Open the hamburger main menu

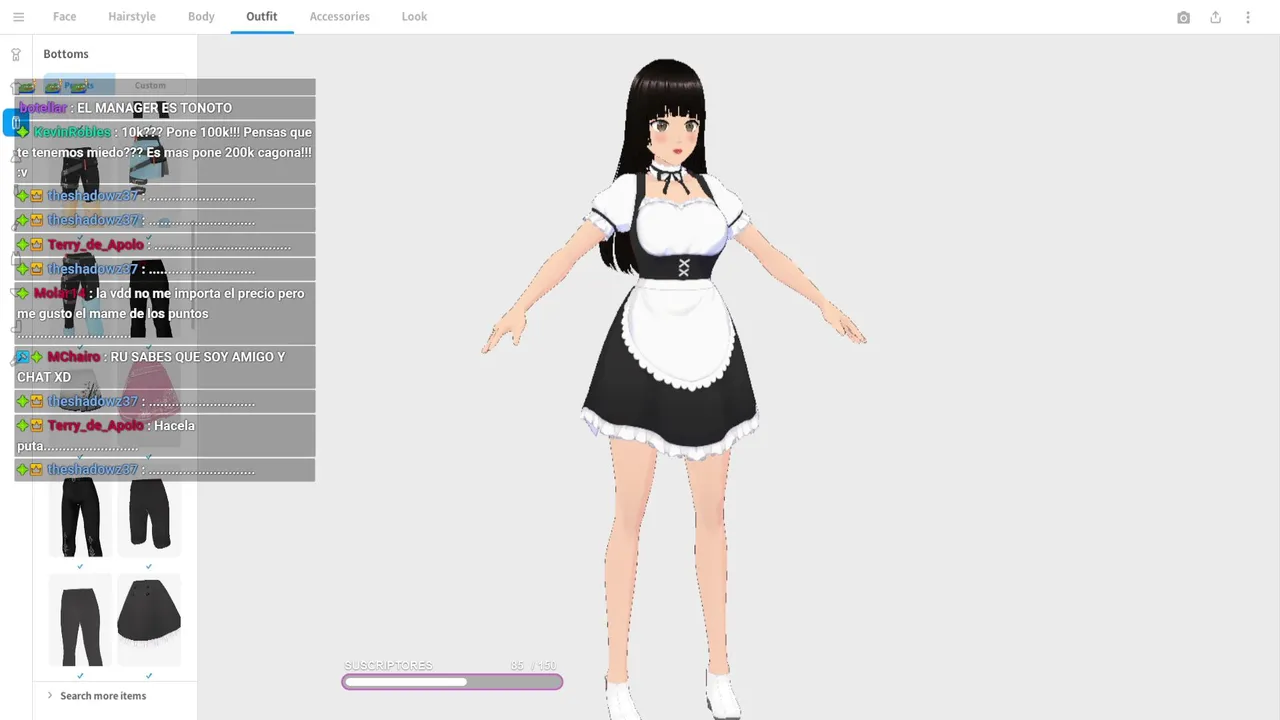(18, 17)
